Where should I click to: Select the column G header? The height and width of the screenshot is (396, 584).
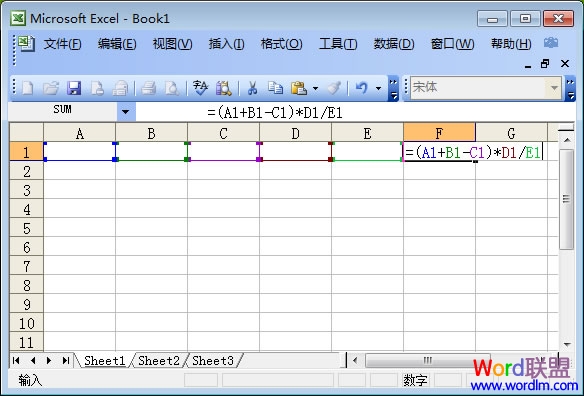pos(511,133)
